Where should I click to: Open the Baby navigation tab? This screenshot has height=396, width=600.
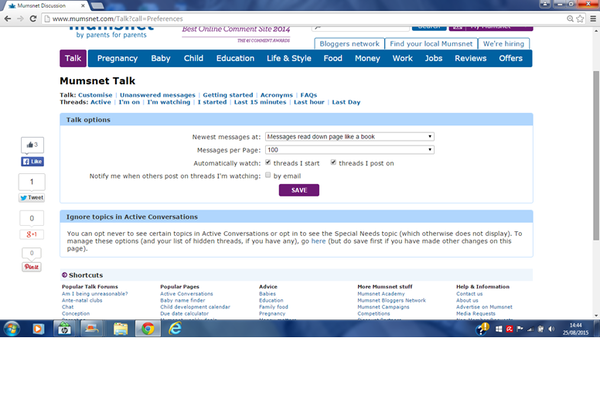point(161,58)
